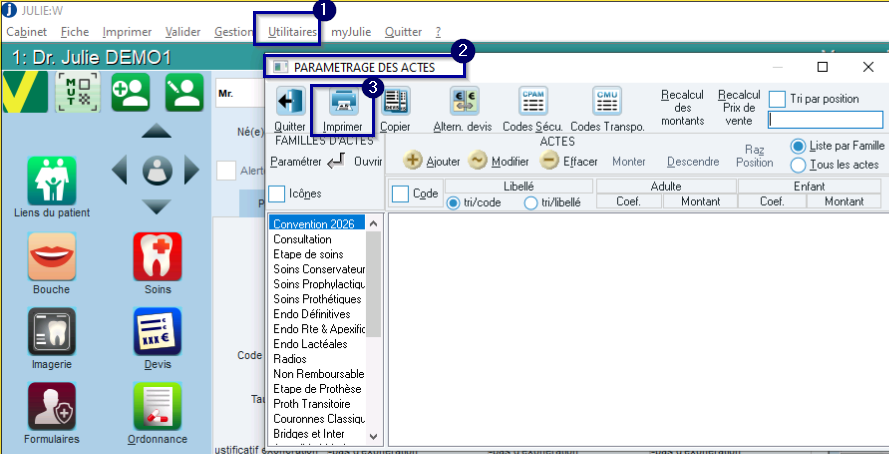Click the Monter button
Screen dimensions: 889x454
(x=629, y=162)
